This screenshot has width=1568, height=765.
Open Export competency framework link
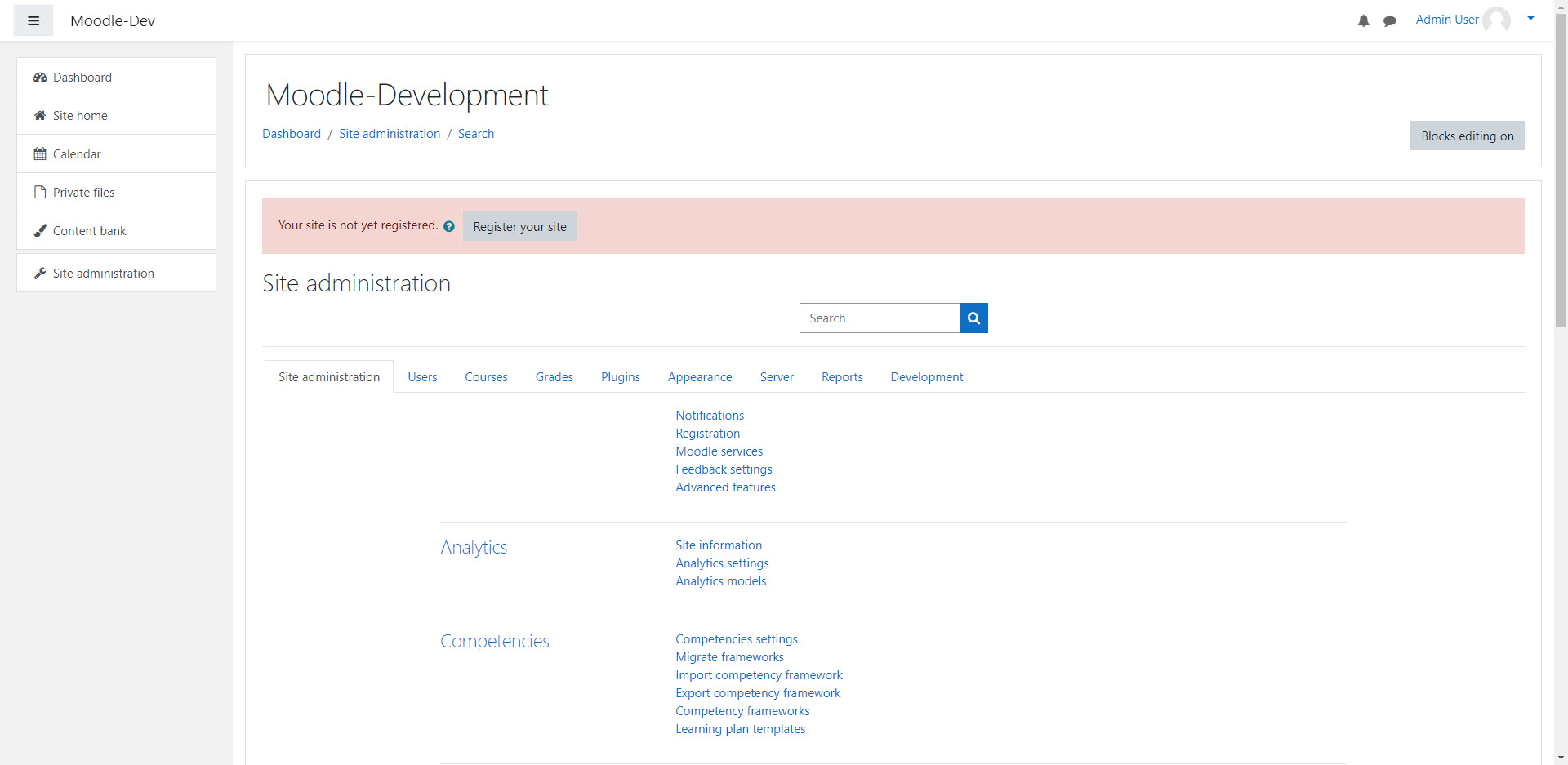(x=758, y=693)
